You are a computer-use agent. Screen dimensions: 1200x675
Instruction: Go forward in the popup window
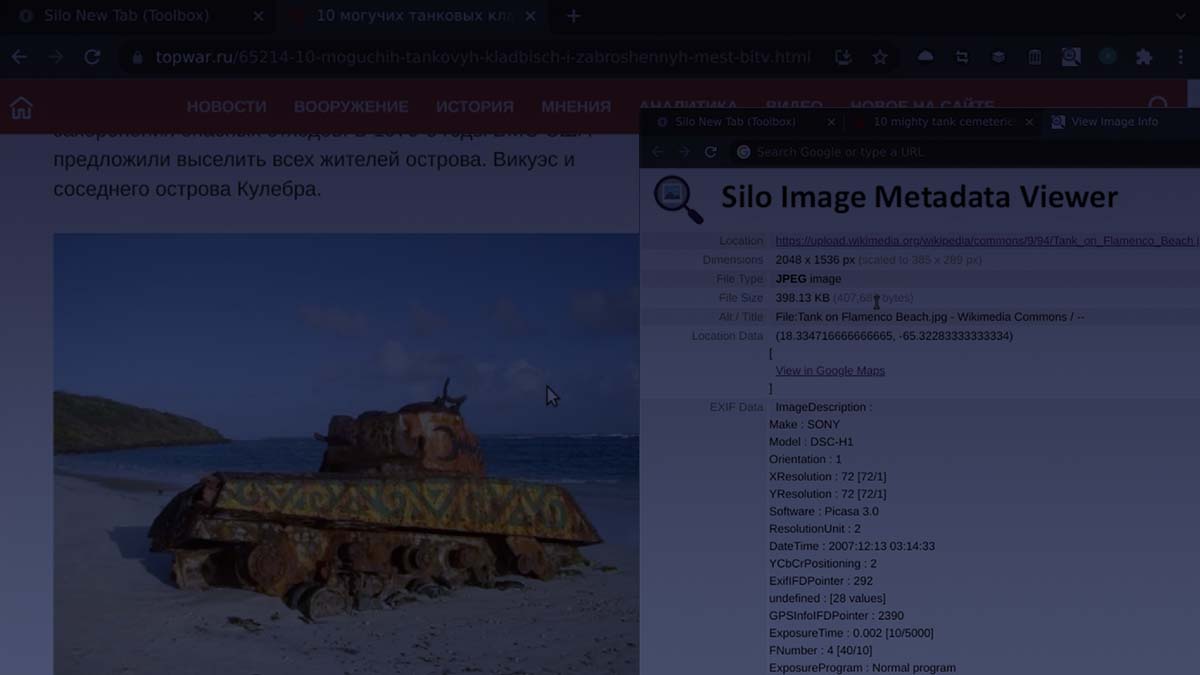click(684, 152)
